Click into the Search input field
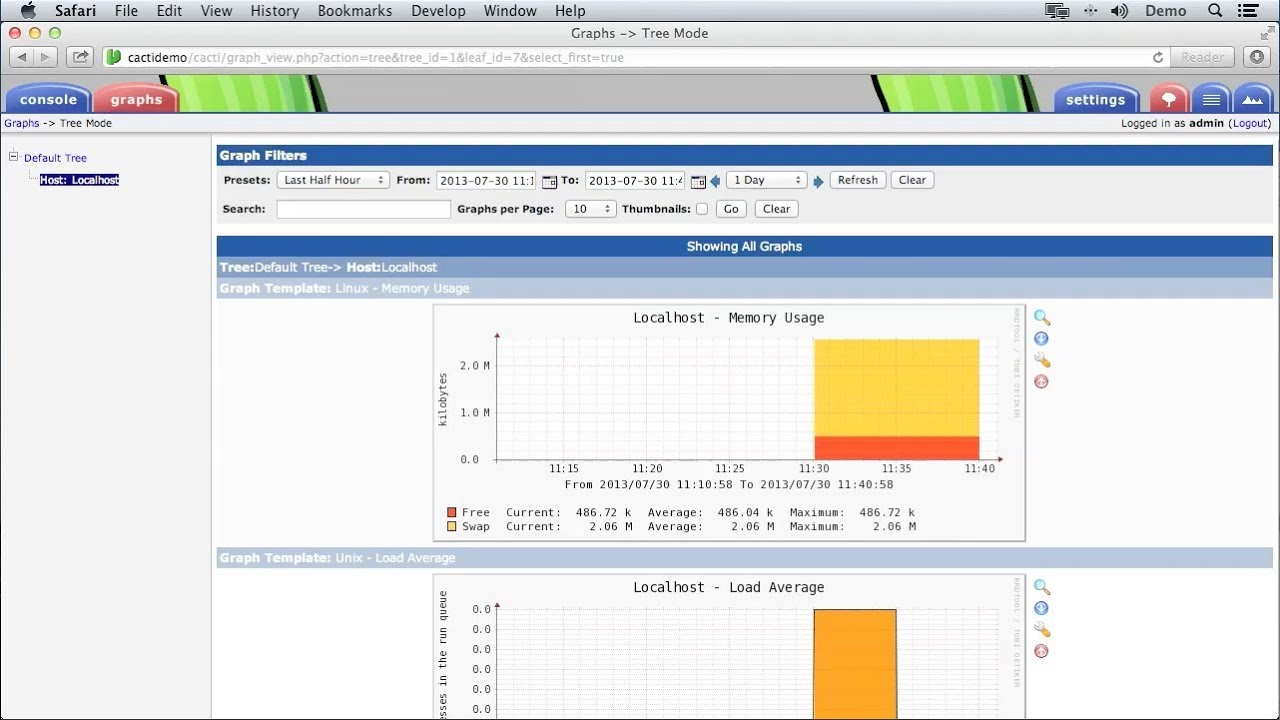Image resolution: width=1280 pixels, height=720 pixels. [363, 209]
